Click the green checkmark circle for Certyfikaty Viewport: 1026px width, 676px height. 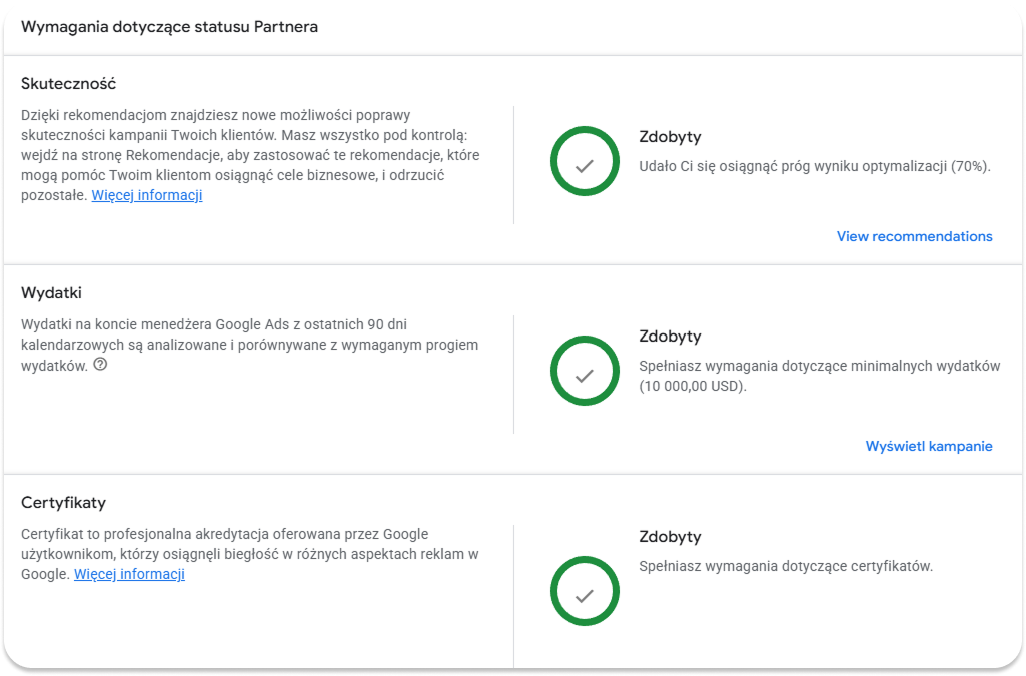[584, 591]
